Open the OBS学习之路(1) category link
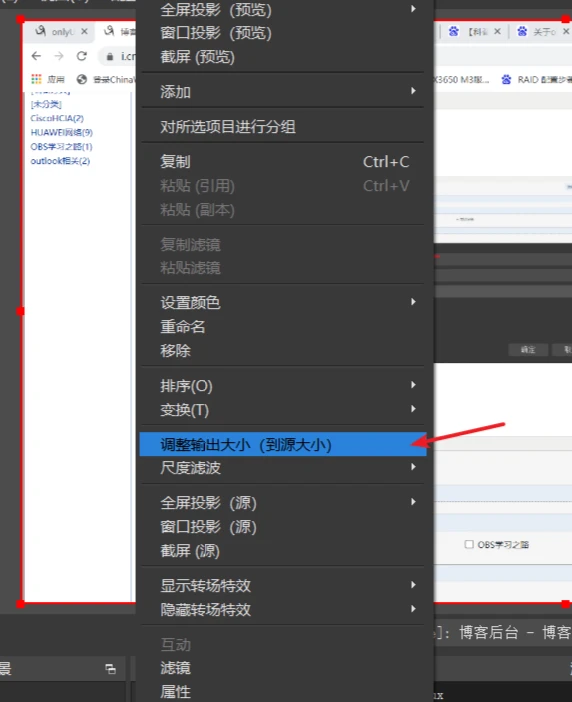 point(61,147)
